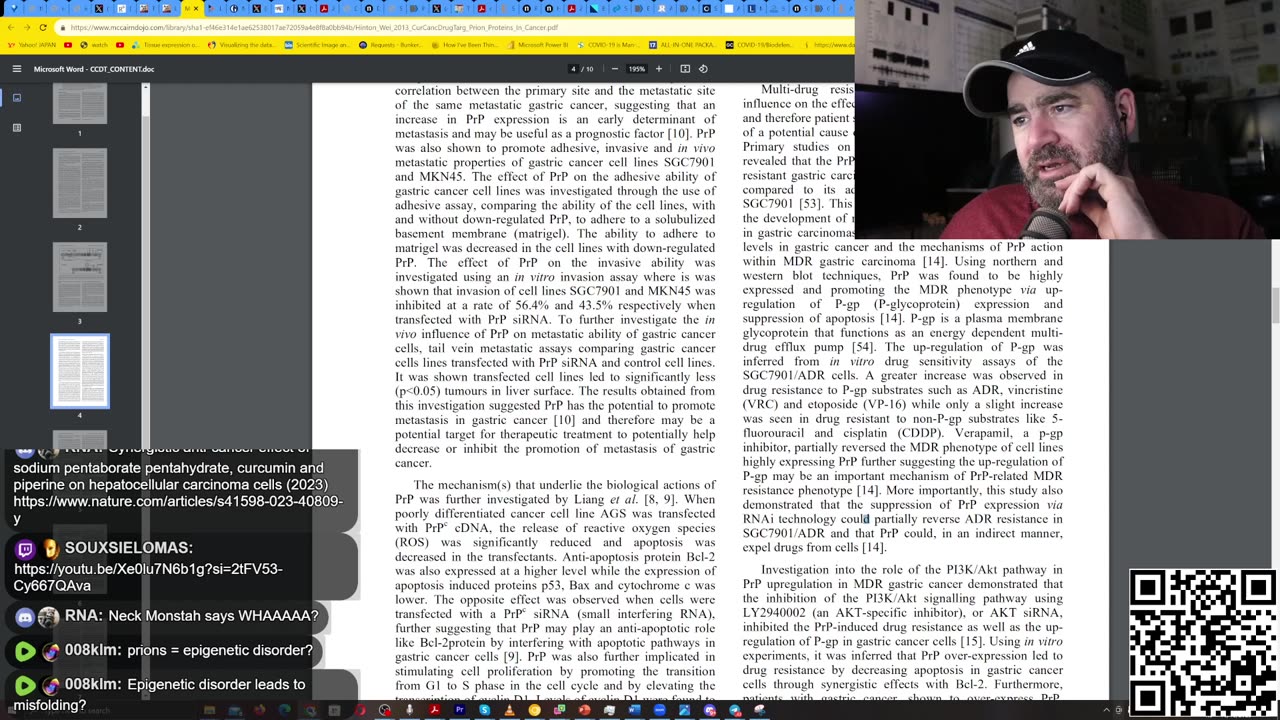Open Premiere Pro from the taskbar

coord(459,710)
